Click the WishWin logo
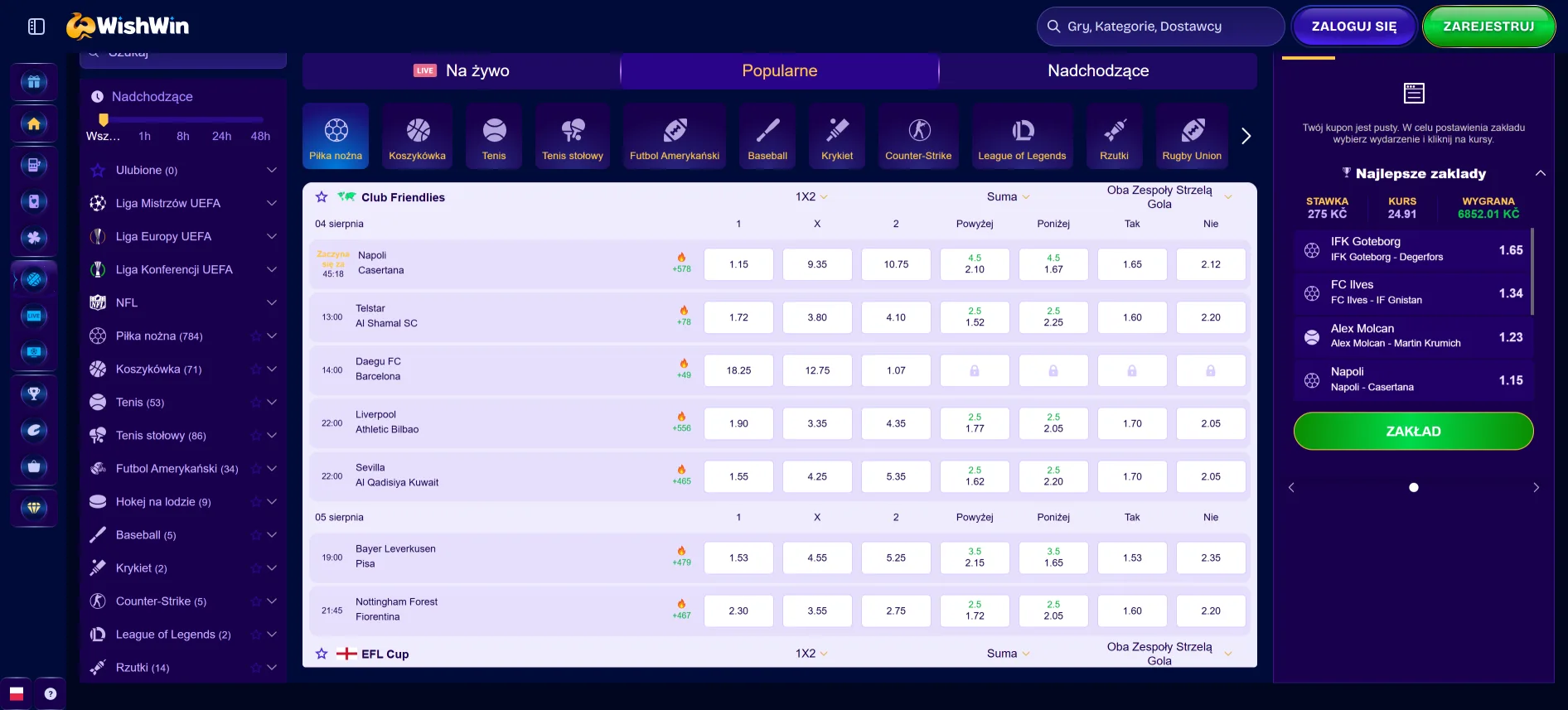Image resolution: width=1568 pixels, height=710 pixels. coord(128,27)
